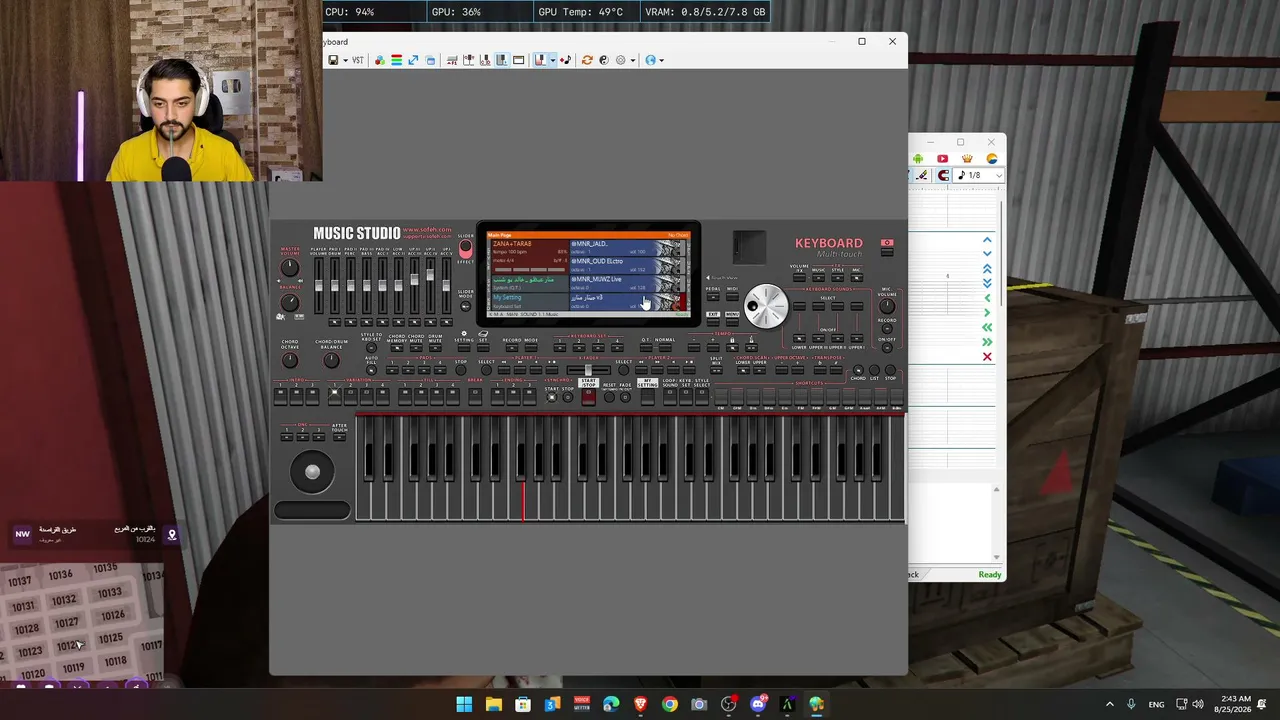Click the red X icon in right panel
This screenshot has height=720, width=1280.
click(987, 357)
